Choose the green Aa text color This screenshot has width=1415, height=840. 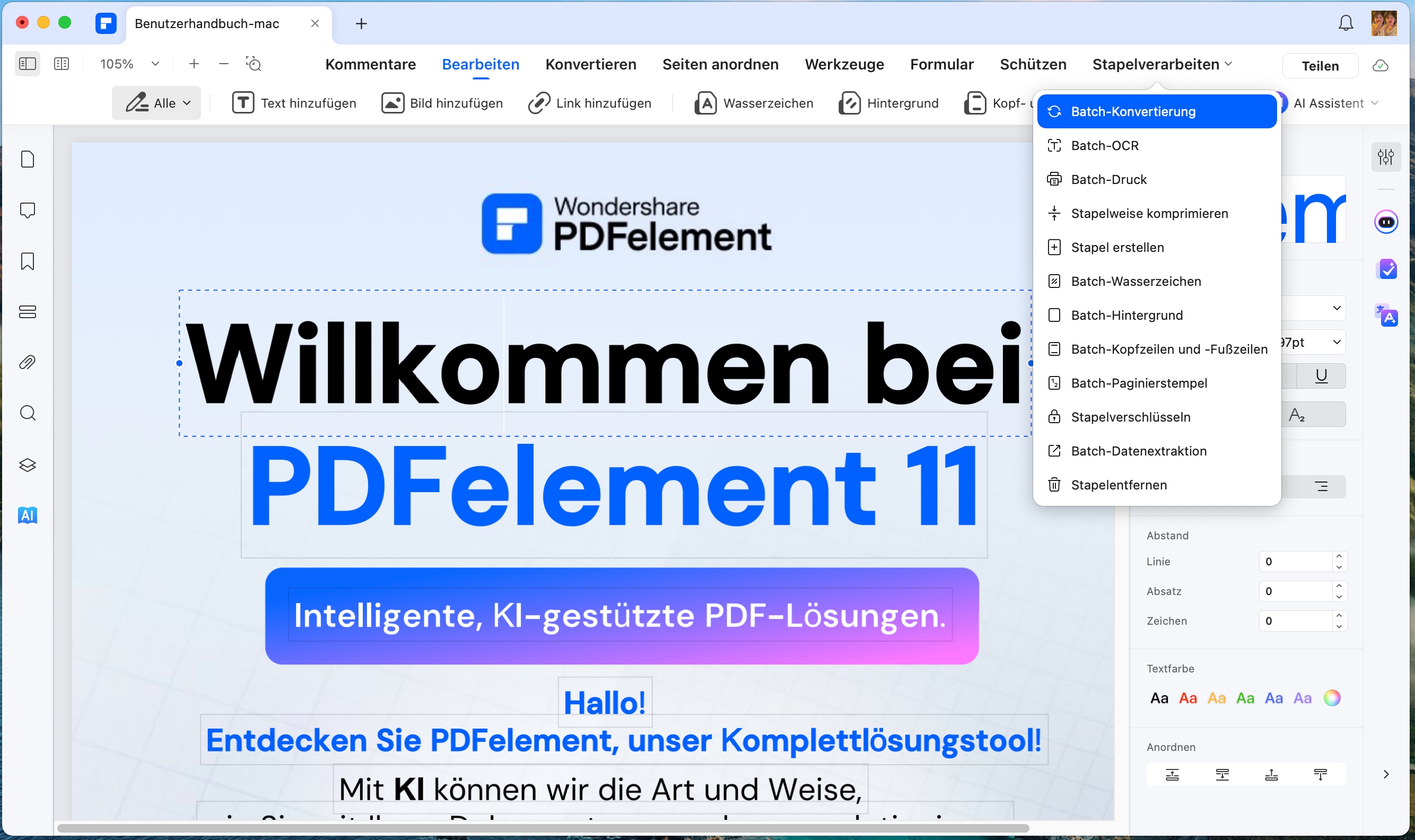(1245, 698)
